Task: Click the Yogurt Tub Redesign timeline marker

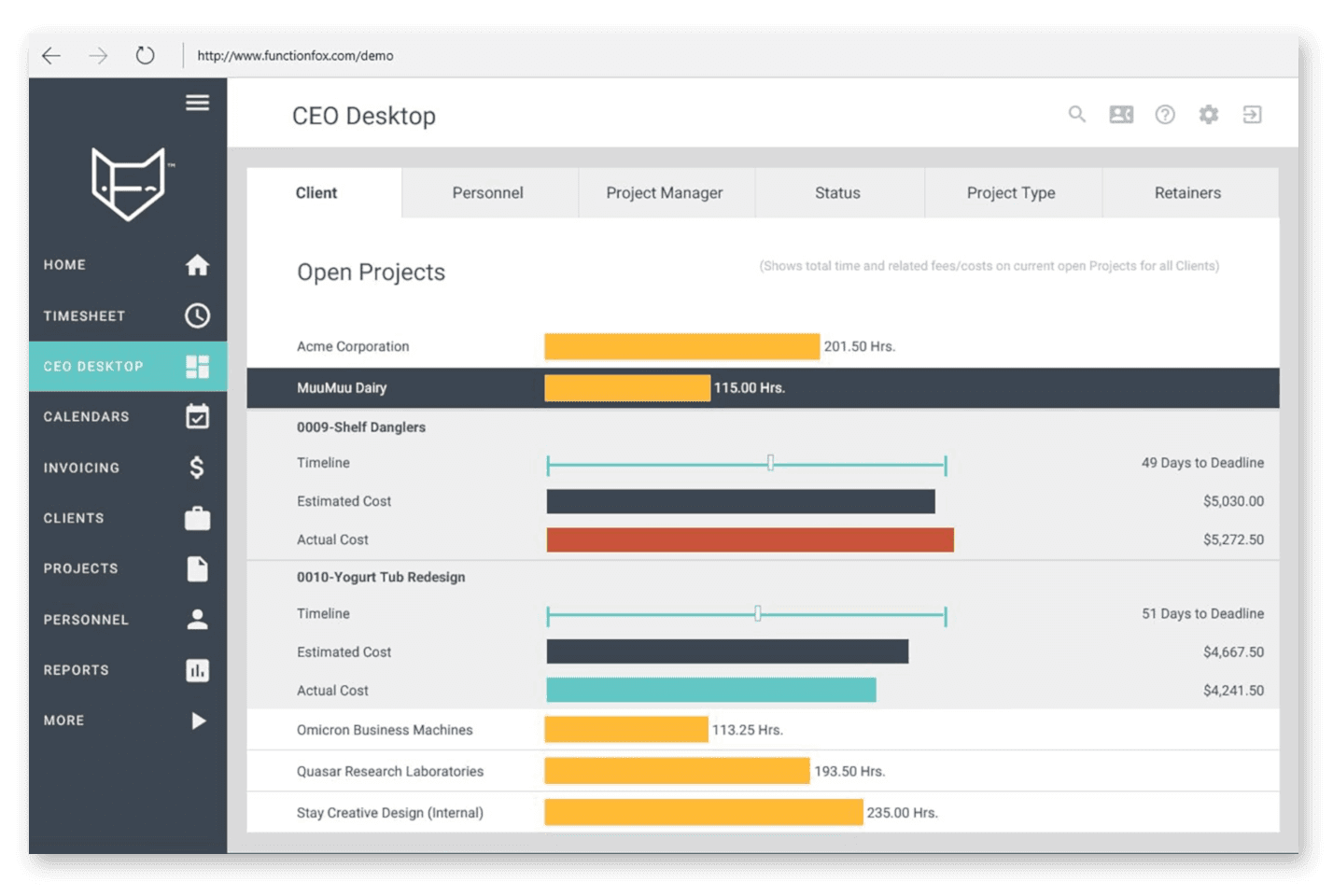Action: [x=758, y=614]
